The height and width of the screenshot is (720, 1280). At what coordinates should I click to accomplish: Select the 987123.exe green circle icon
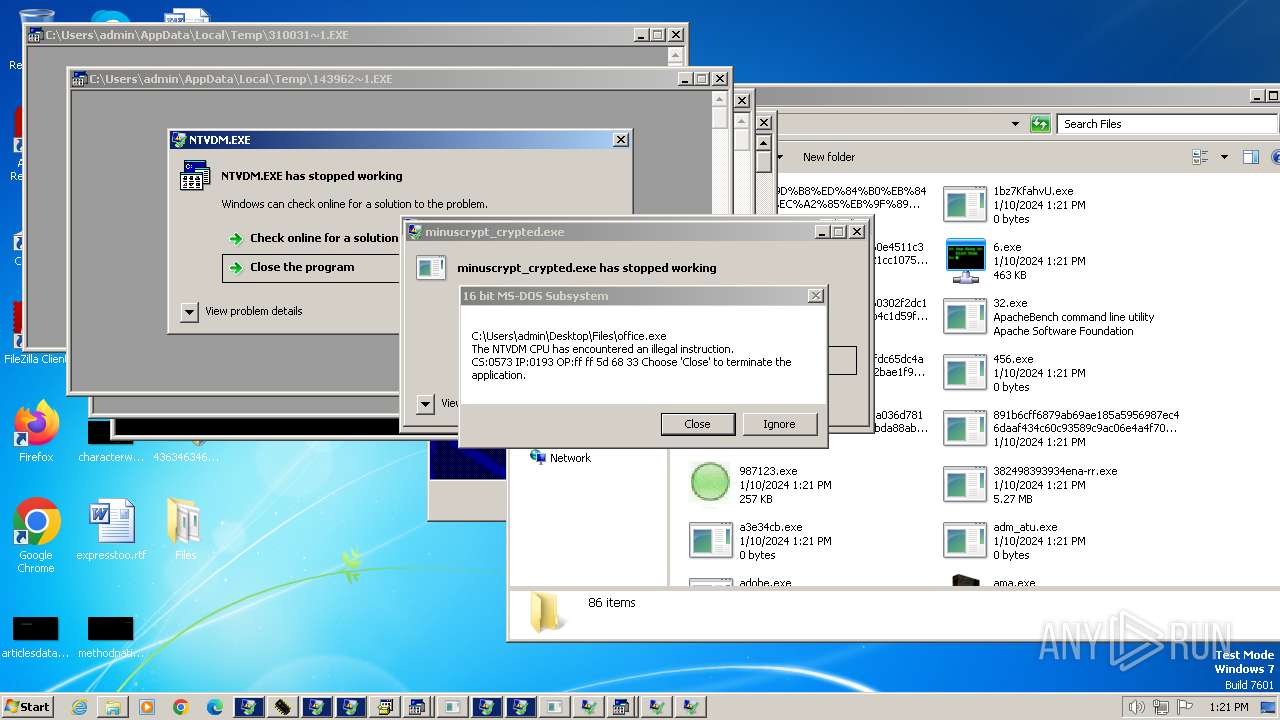[711, 483]
